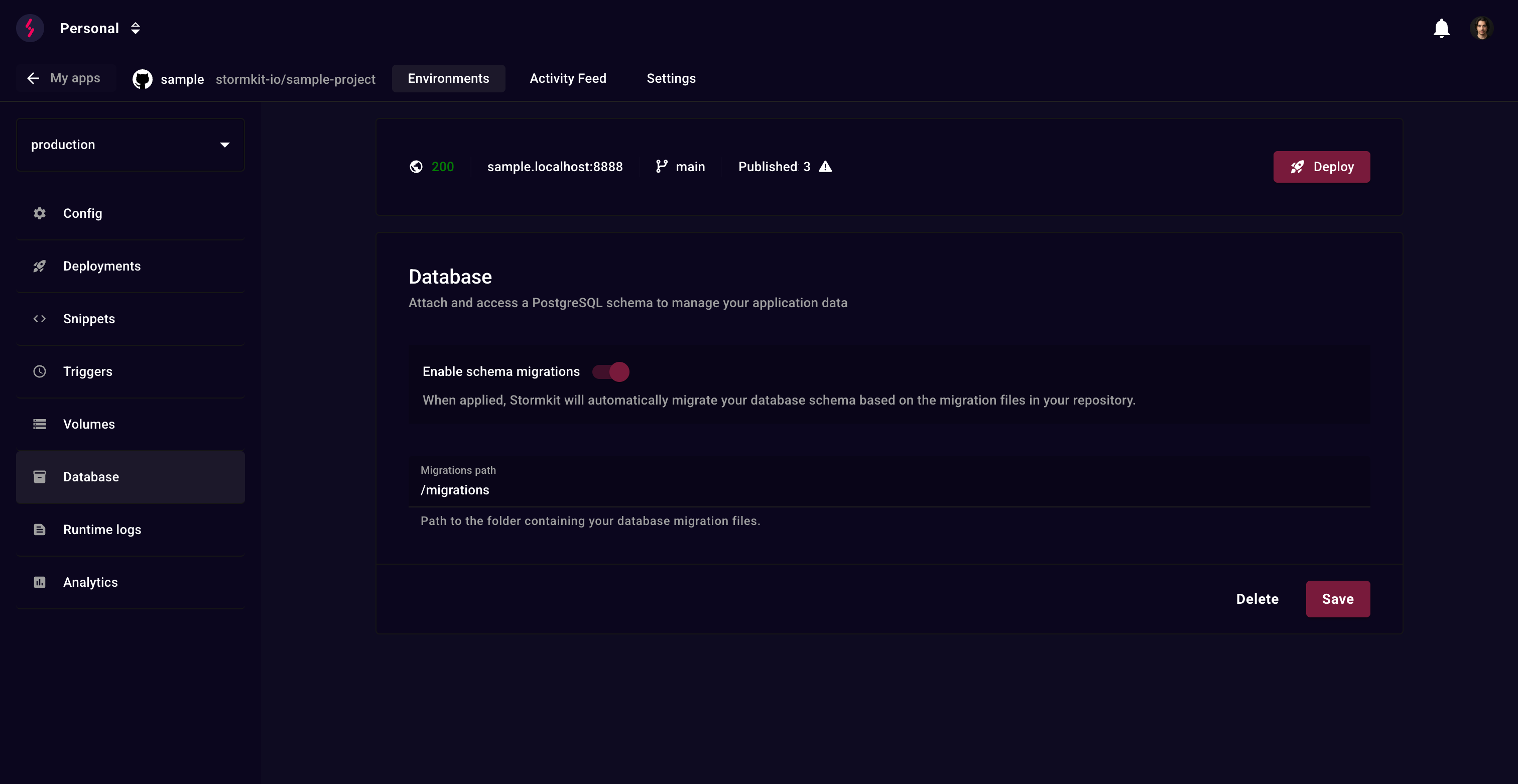Click the published warning triangle icon
The height and width of the screenshot is (784, 1518).
[x=825, y=167]
